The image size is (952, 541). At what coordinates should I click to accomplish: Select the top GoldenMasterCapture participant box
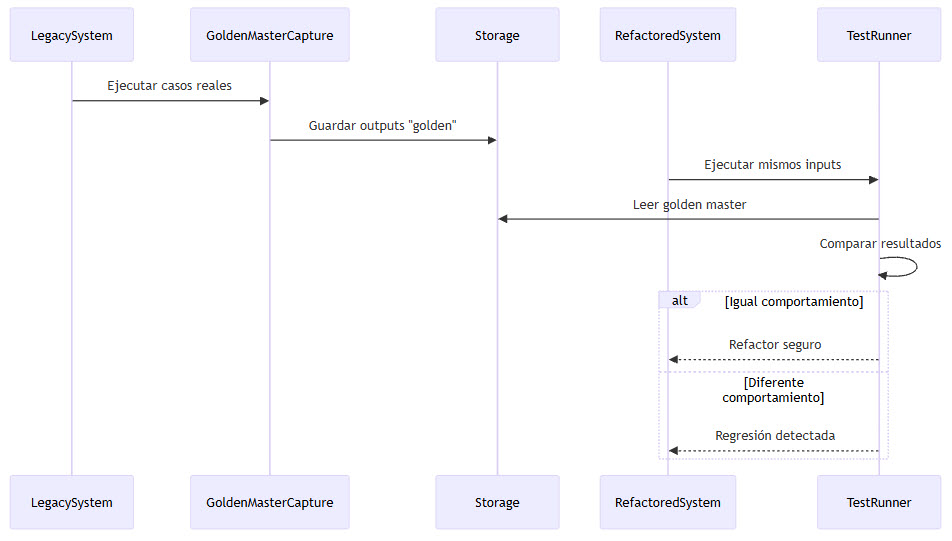click(270, 35)
